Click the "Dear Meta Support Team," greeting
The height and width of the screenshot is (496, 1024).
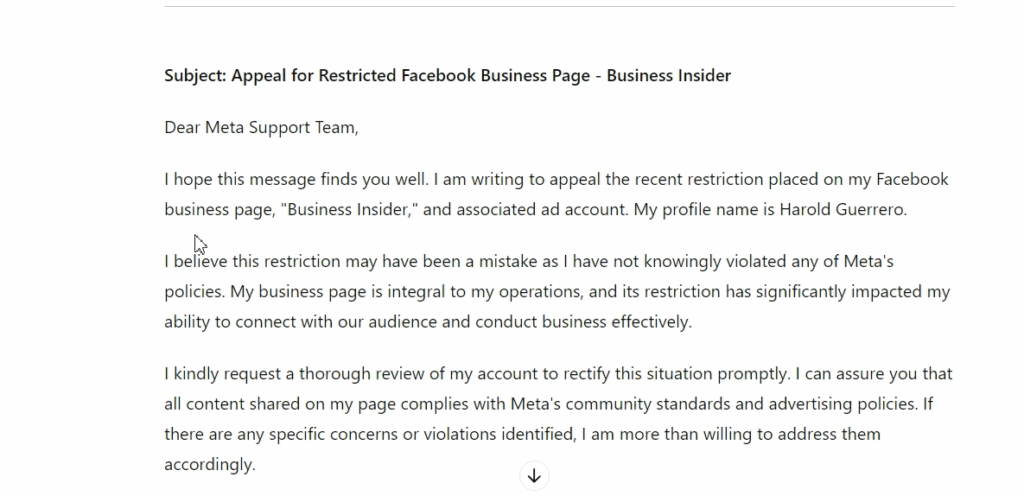(x=261, y=127)
